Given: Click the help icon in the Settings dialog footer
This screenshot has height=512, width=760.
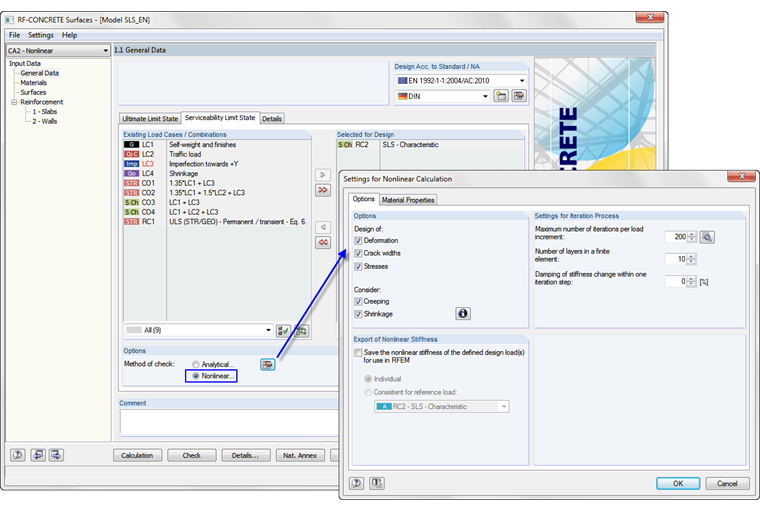Looking at the screenshot, I should (357, 483).
